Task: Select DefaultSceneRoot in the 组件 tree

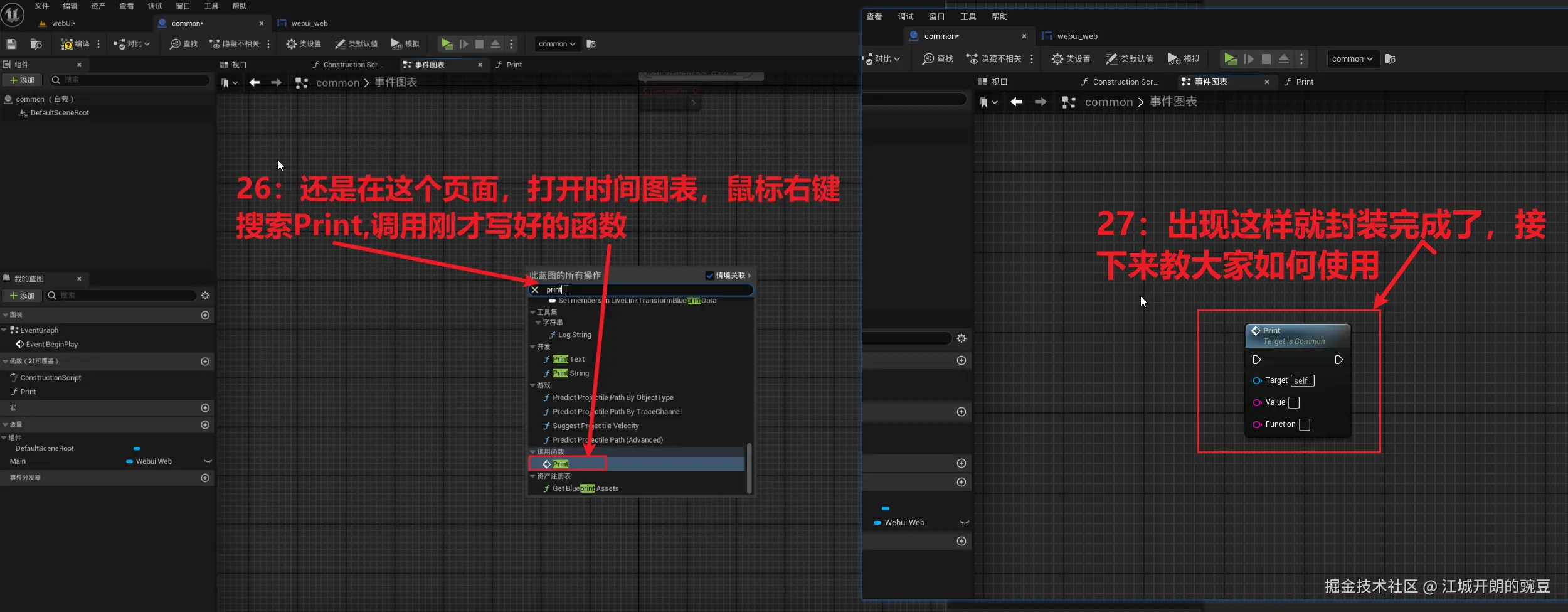Action: tap(60, 113)
